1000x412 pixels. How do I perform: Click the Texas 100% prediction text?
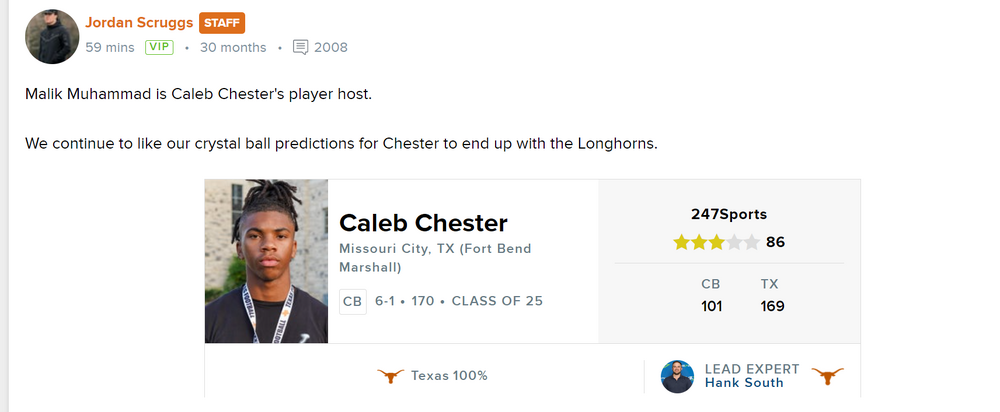(x=449, y=376)
